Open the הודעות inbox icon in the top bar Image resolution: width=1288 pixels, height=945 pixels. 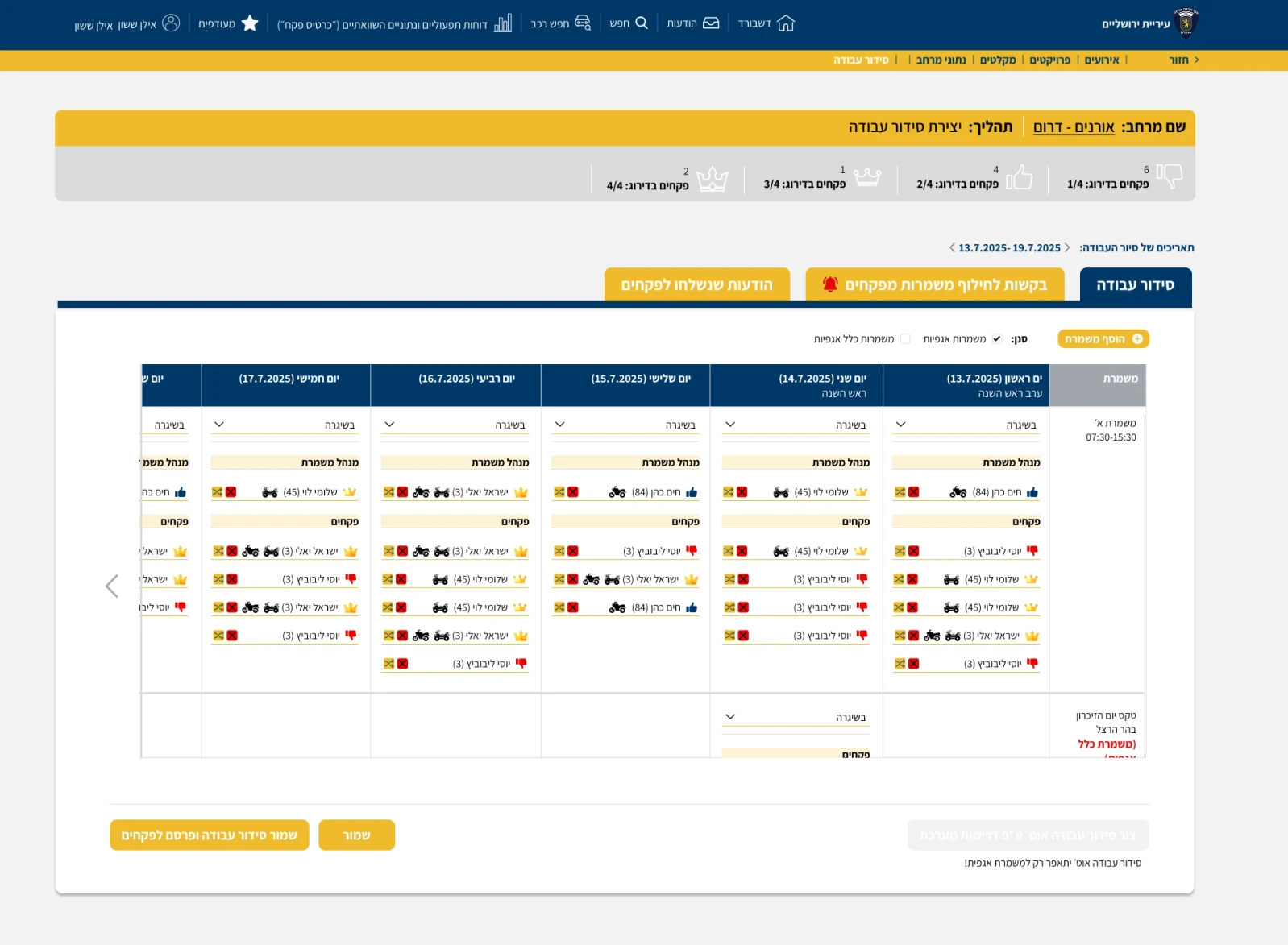pyautogui.click(x=711, y=23)
